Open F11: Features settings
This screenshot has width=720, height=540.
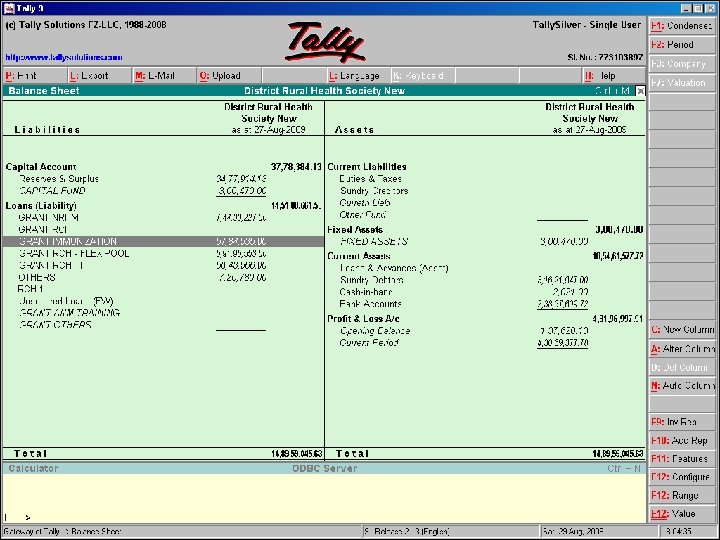coord(682,459)
